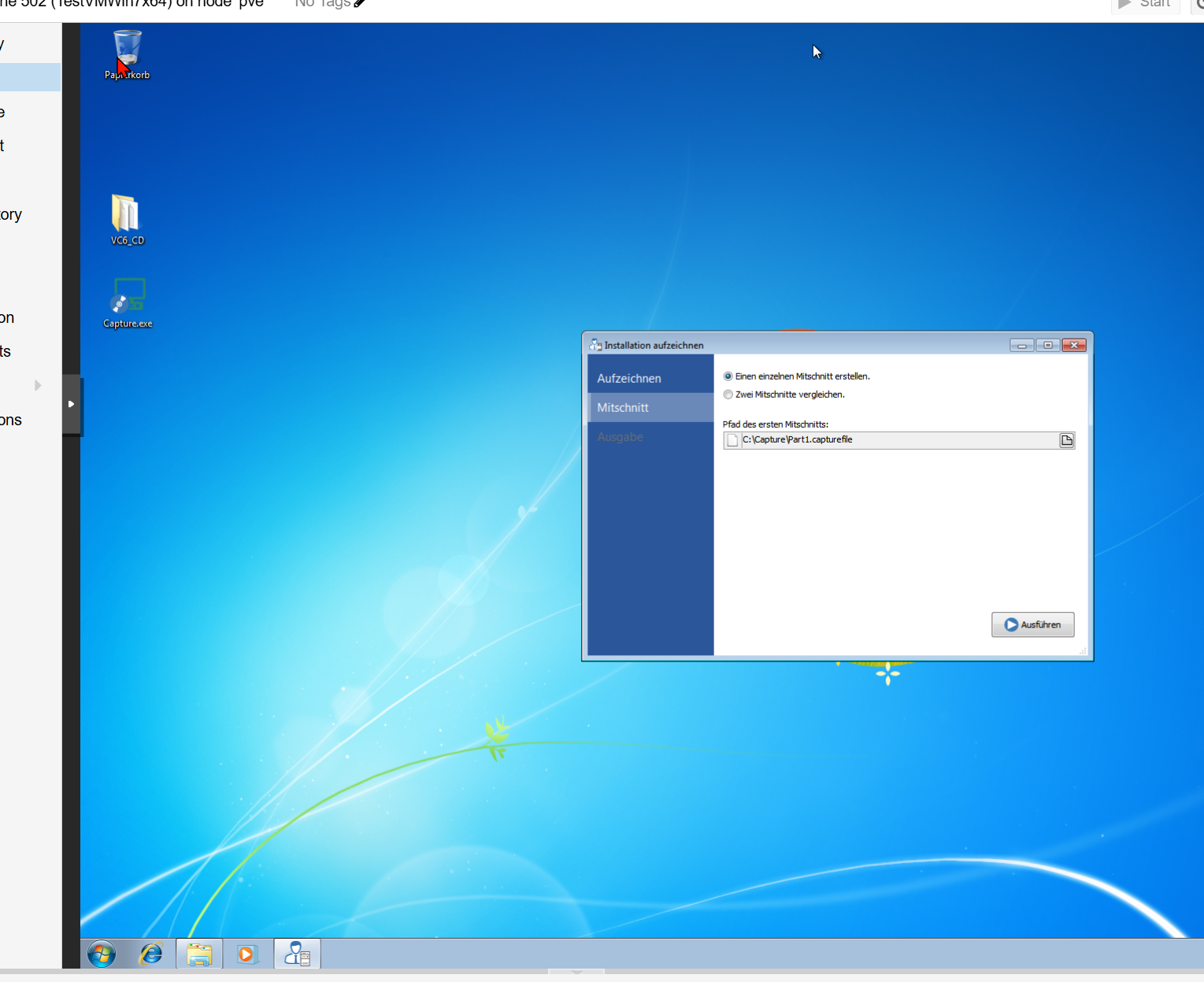Click the file icon beside the path field
Screen dimensions: 1204x982
[x=732, y=440]
